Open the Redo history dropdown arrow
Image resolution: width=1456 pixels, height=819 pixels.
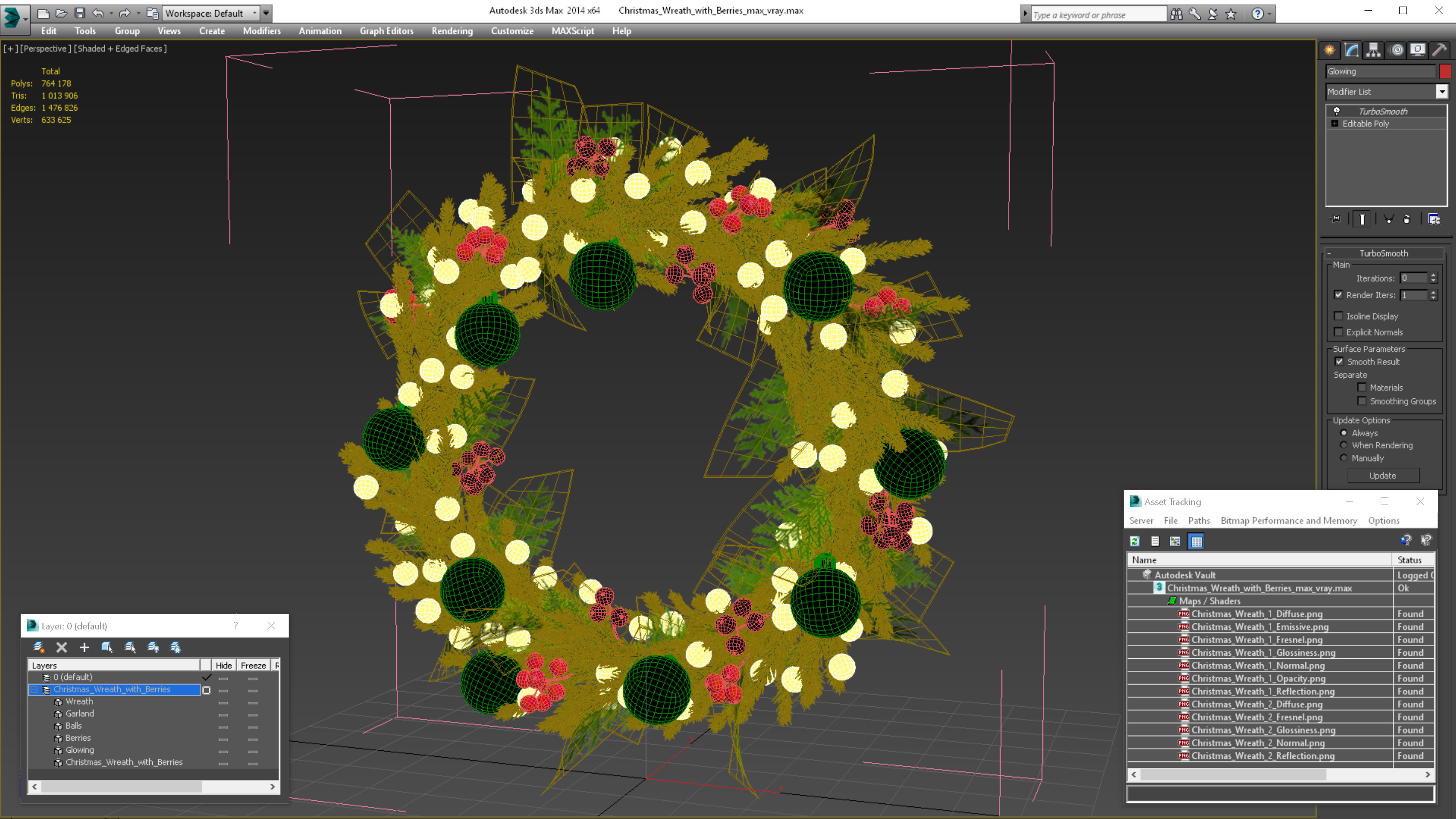click(x=139, y=13)
